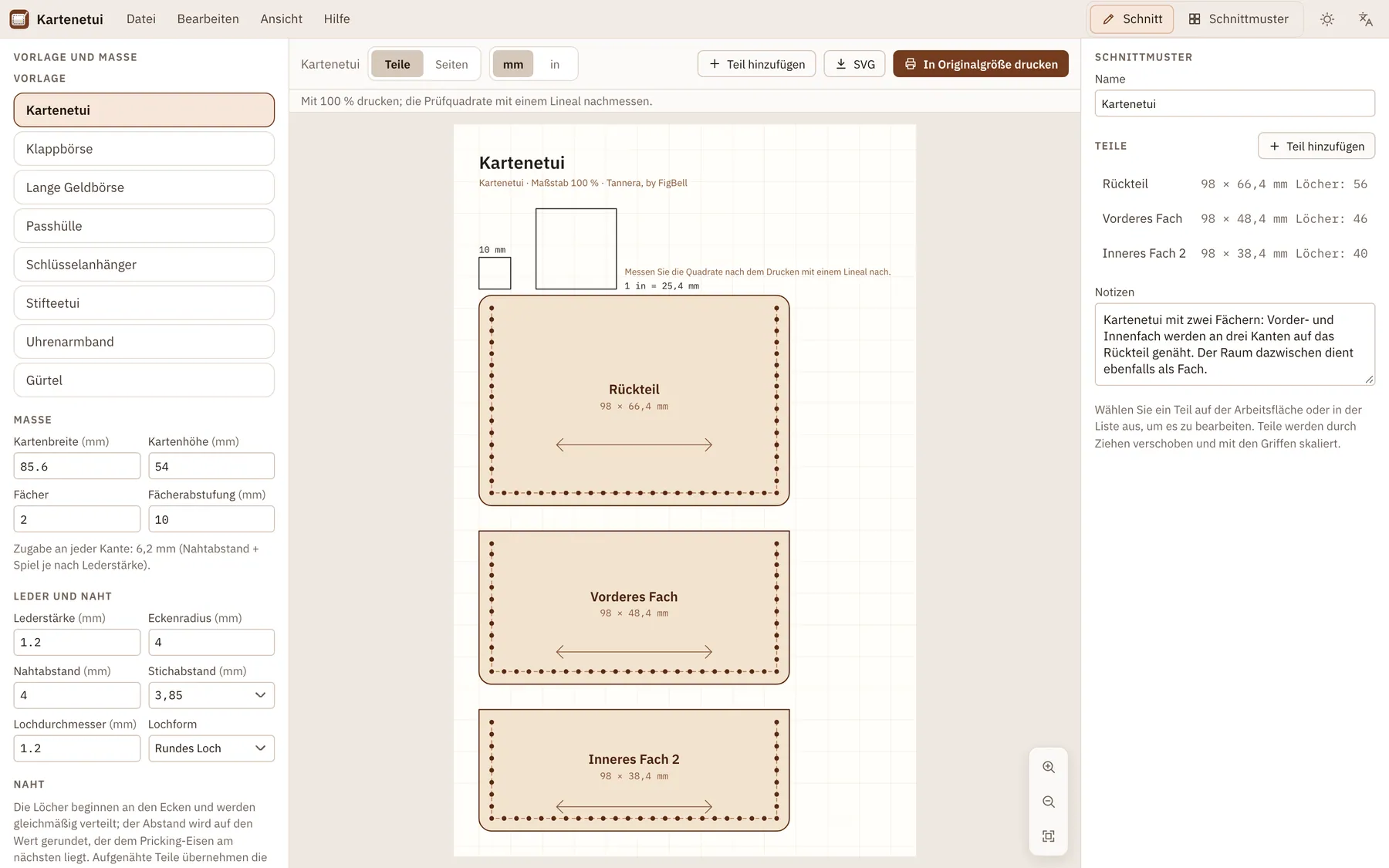
Task: Open the Stichabstand dropdown
Action: (211, 695)
